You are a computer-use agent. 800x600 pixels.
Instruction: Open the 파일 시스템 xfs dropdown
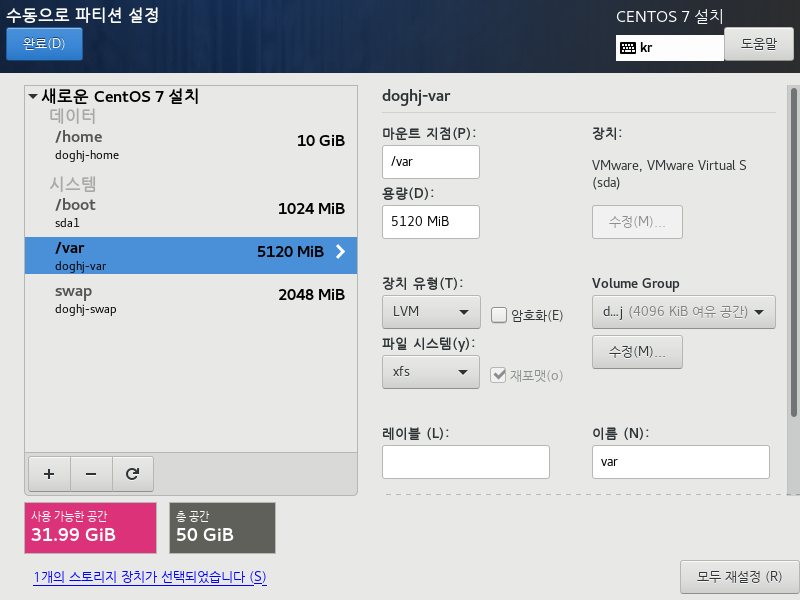[431, 372]
